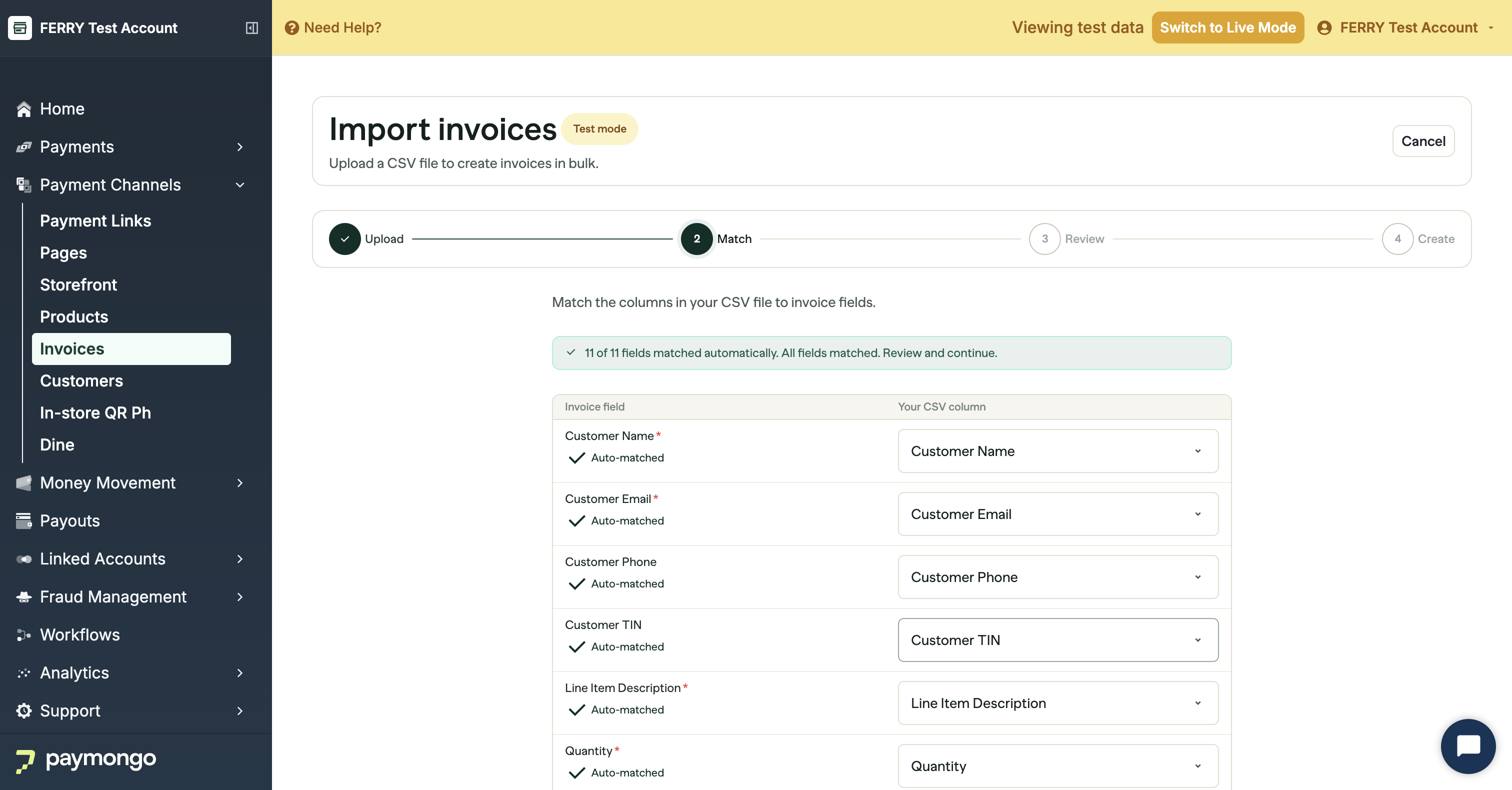Collapse the Payment Channels submenu

[x=239, y=185]
